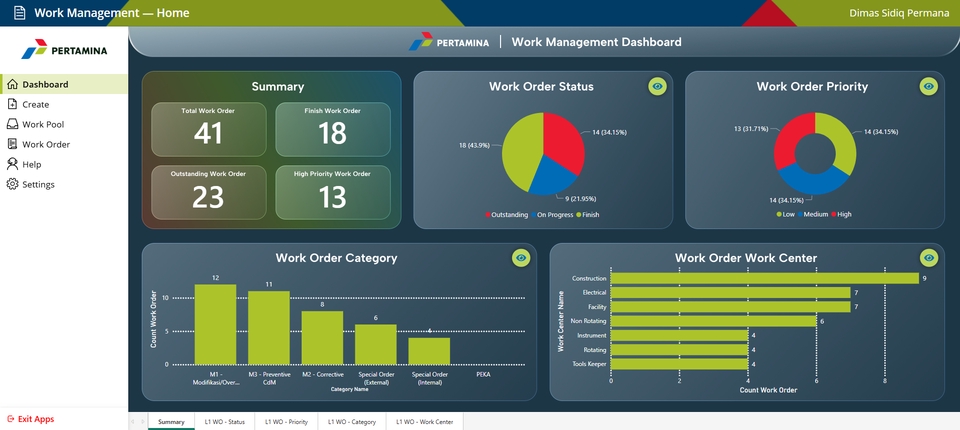Toggle eye icon on Work Order Work Center card
The height and width of the screenshot is (430, 960).
[x=929, y=258]
